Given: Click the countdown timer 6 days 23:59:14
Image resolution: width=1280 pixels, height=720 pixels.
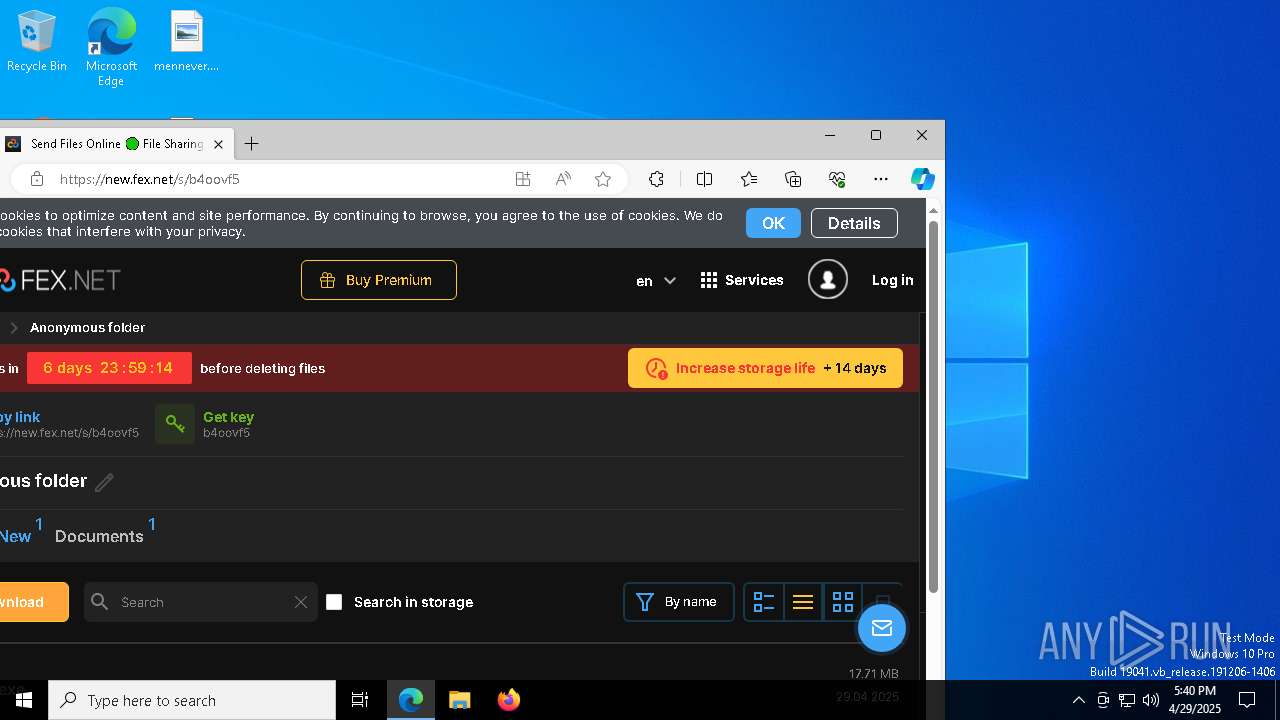Looking at the screenshot, I should point(108,368).
